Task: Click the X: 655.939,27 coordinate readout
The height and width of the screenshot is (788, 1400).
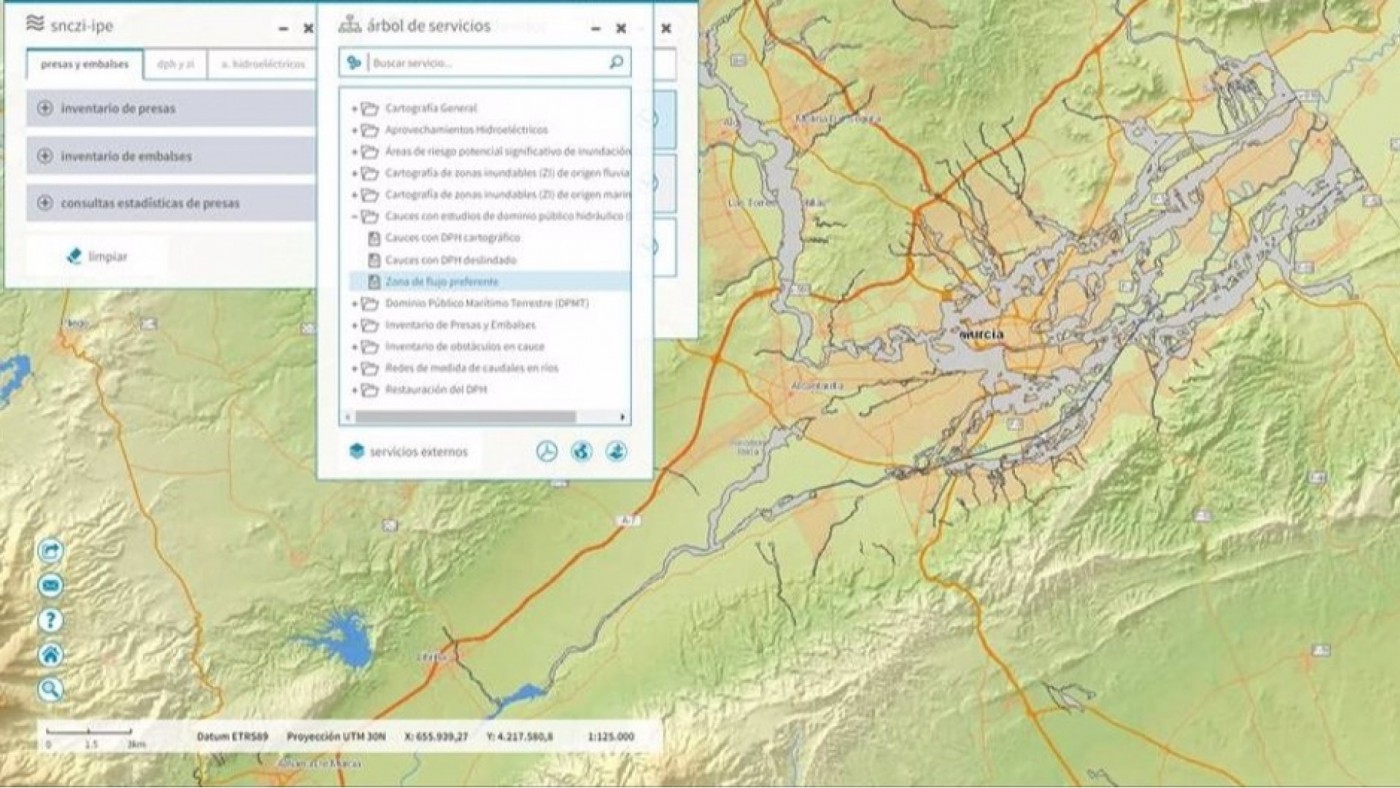Action: (x=436, y=736)
